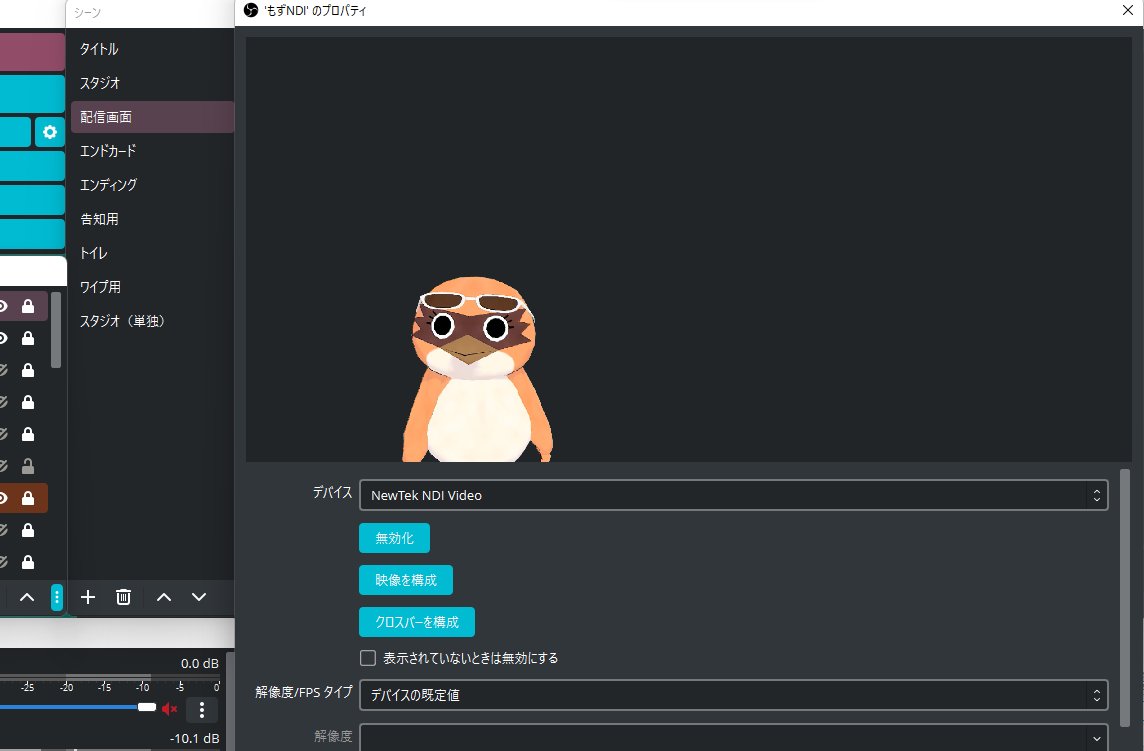This screenshot has height=751, width=1144.
Task: Click the クロスバーを構成 button
Action: click(x=417, y=622)
